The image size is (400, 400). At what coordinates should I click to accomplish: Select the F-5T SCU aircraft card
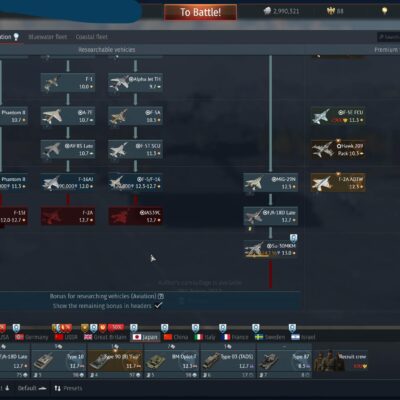click(135, 149)
